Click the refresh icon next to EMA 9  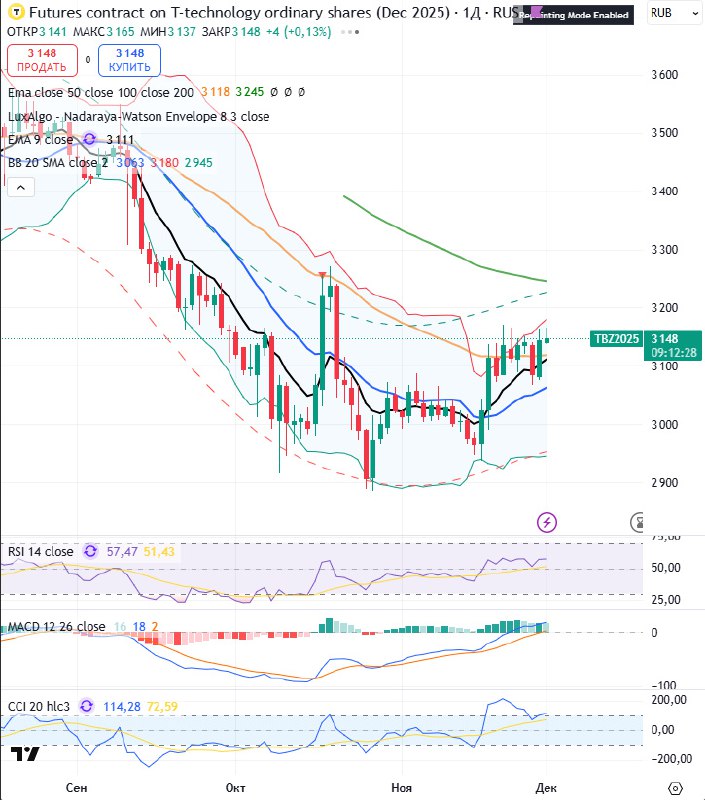[90, 140]
